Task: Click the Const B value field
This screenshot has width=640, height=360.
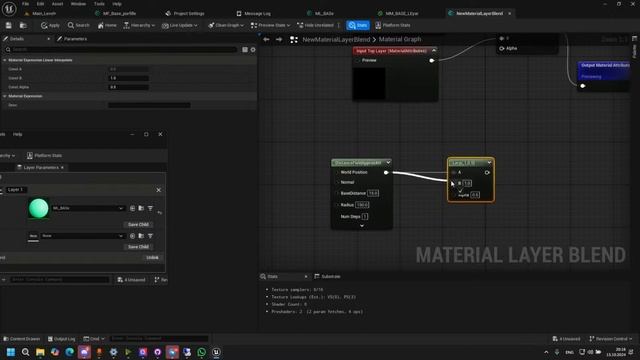Action: (x=128, y=78)
